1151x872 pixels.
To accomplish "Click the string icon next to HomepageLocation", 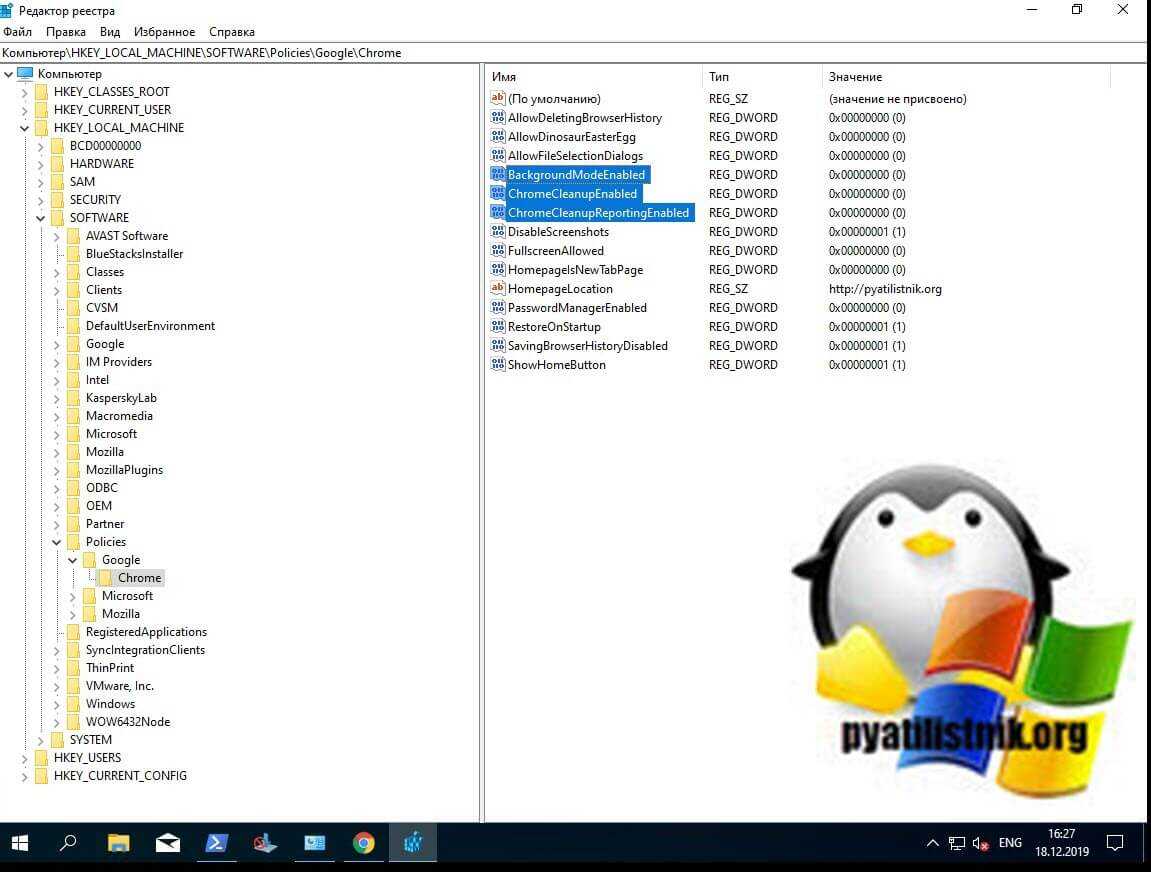I will (x=497, y=289).
